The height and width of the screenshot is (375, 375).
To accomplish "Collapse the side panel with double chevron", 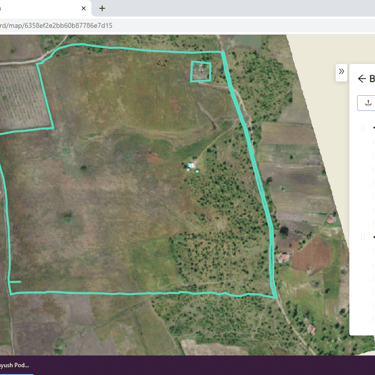I will pyautogui.click(x=341, y=71).
